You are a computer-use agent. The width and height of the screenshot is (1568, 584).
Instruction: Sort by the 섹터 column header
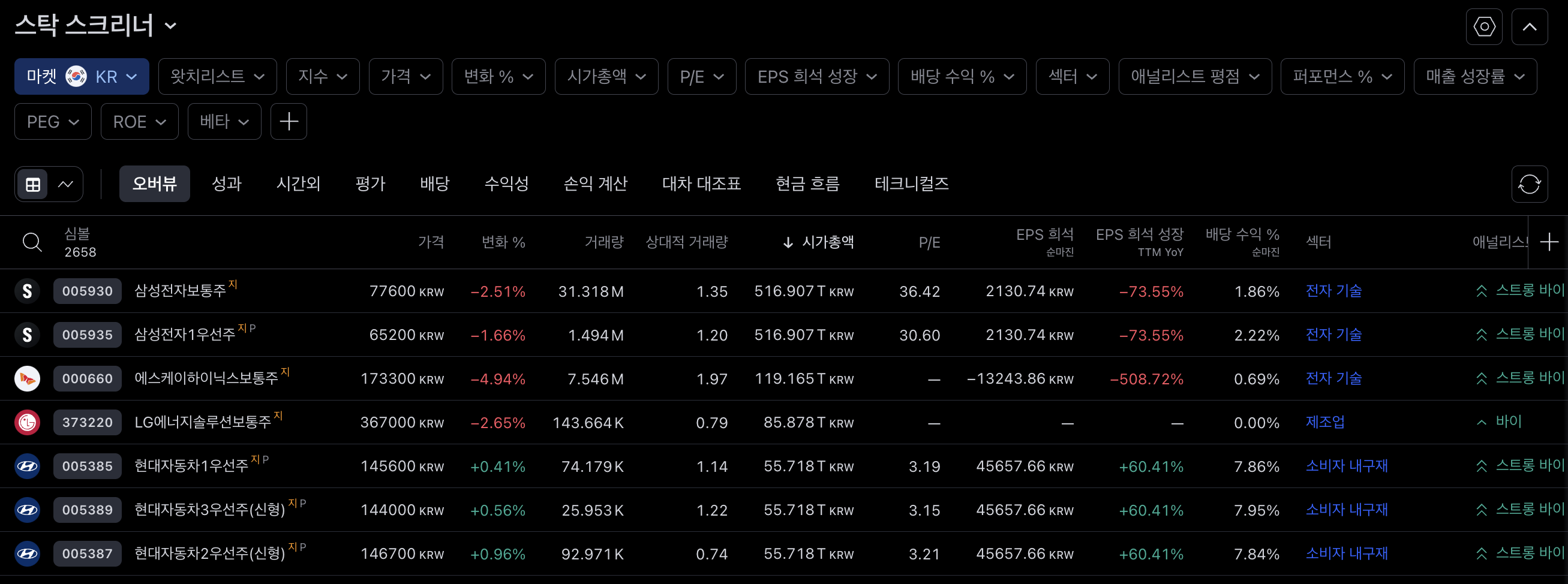(1318, 242)
